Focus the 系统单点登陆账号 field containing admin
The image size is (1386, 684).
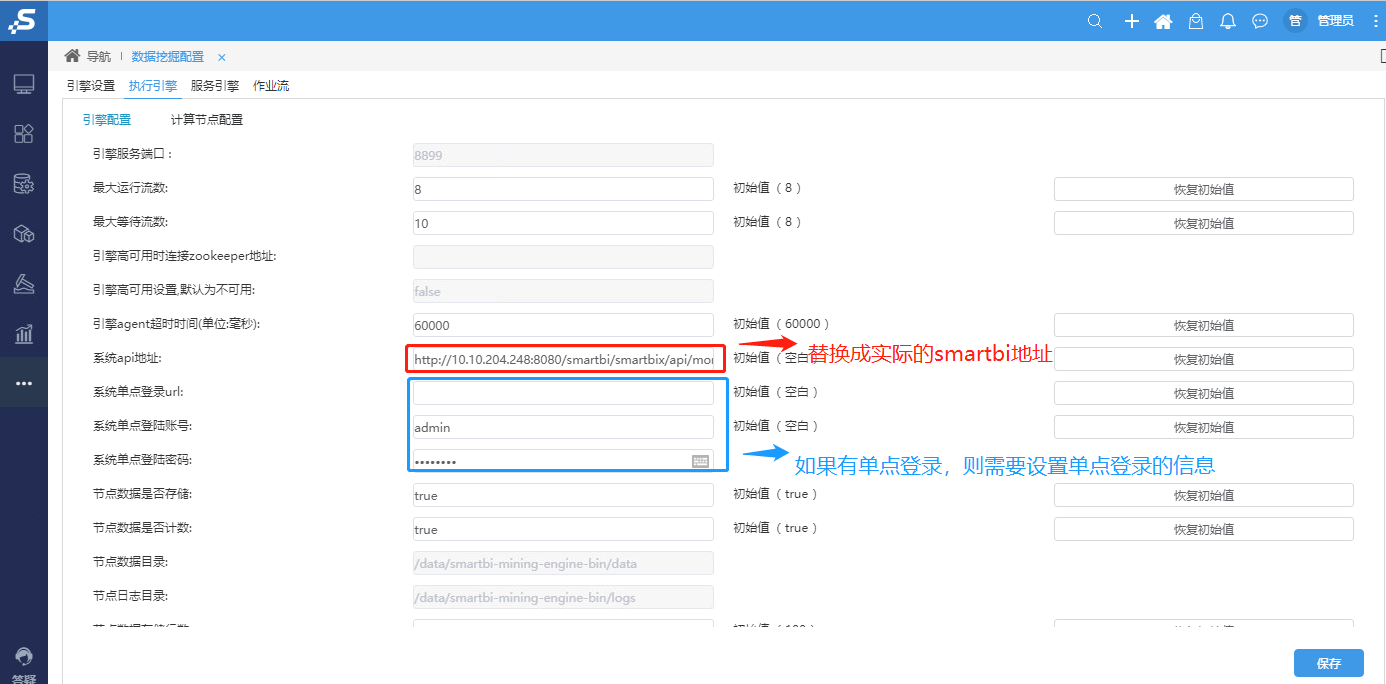pyautogui.click(x=563, y=427)
